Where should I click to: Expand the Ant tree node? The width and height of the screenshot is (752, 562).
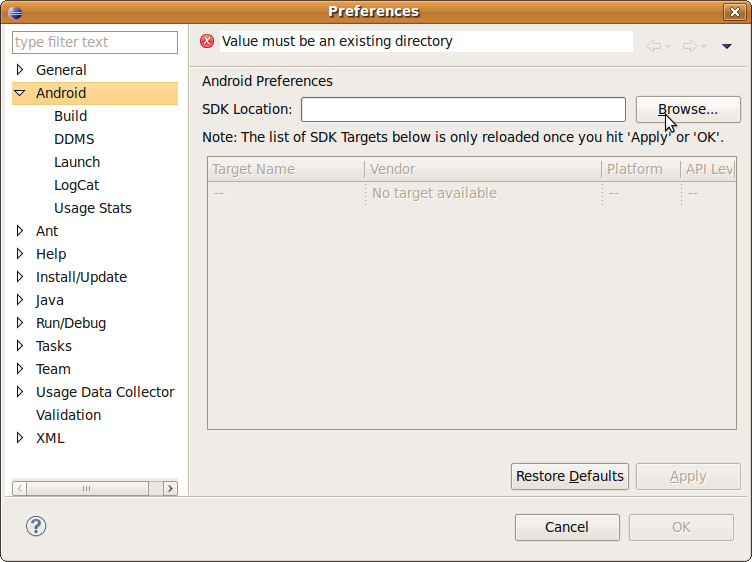tap(20, 231)
